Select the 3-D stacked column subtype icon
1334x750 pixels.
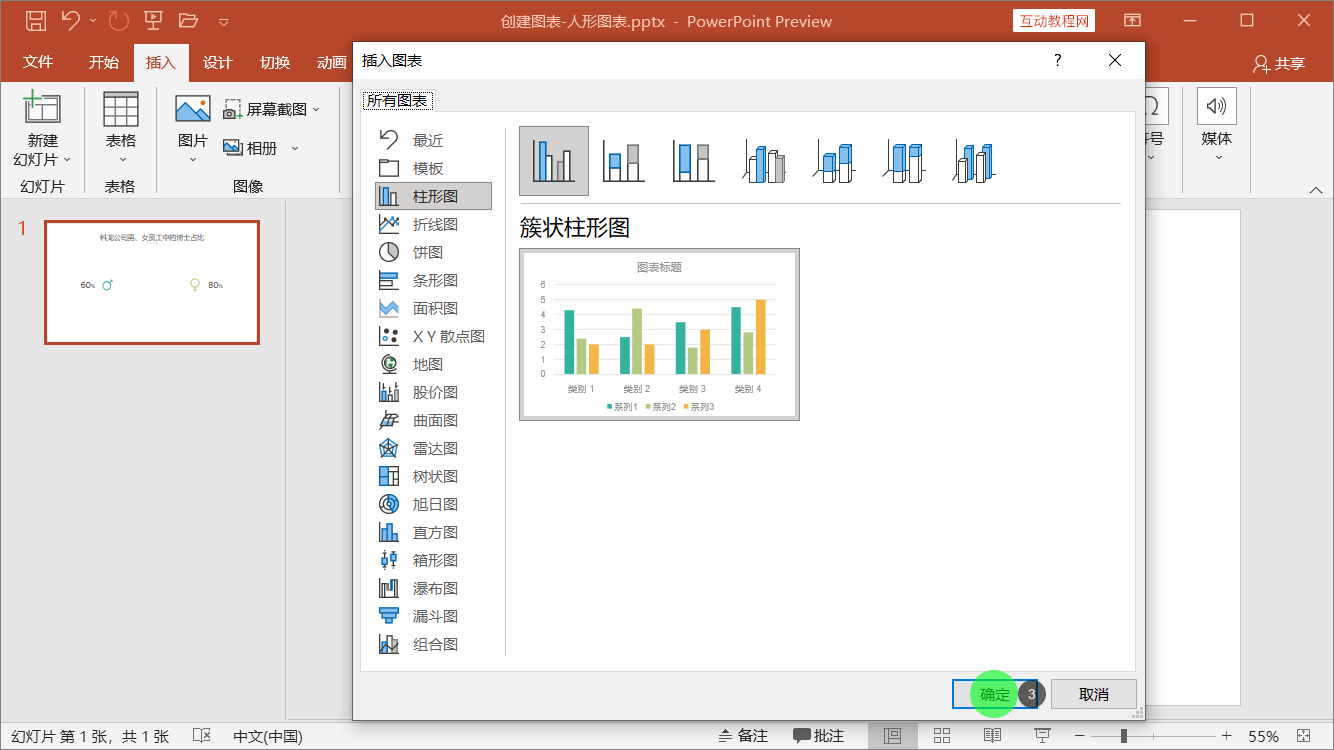(x=834, y=160)
